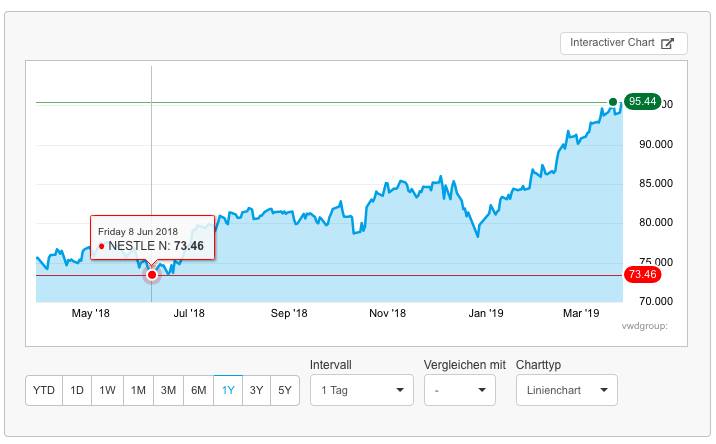Click the green 95.44 price label
The width and height of the screenshot is (716, 444).
tap(642, 102)
